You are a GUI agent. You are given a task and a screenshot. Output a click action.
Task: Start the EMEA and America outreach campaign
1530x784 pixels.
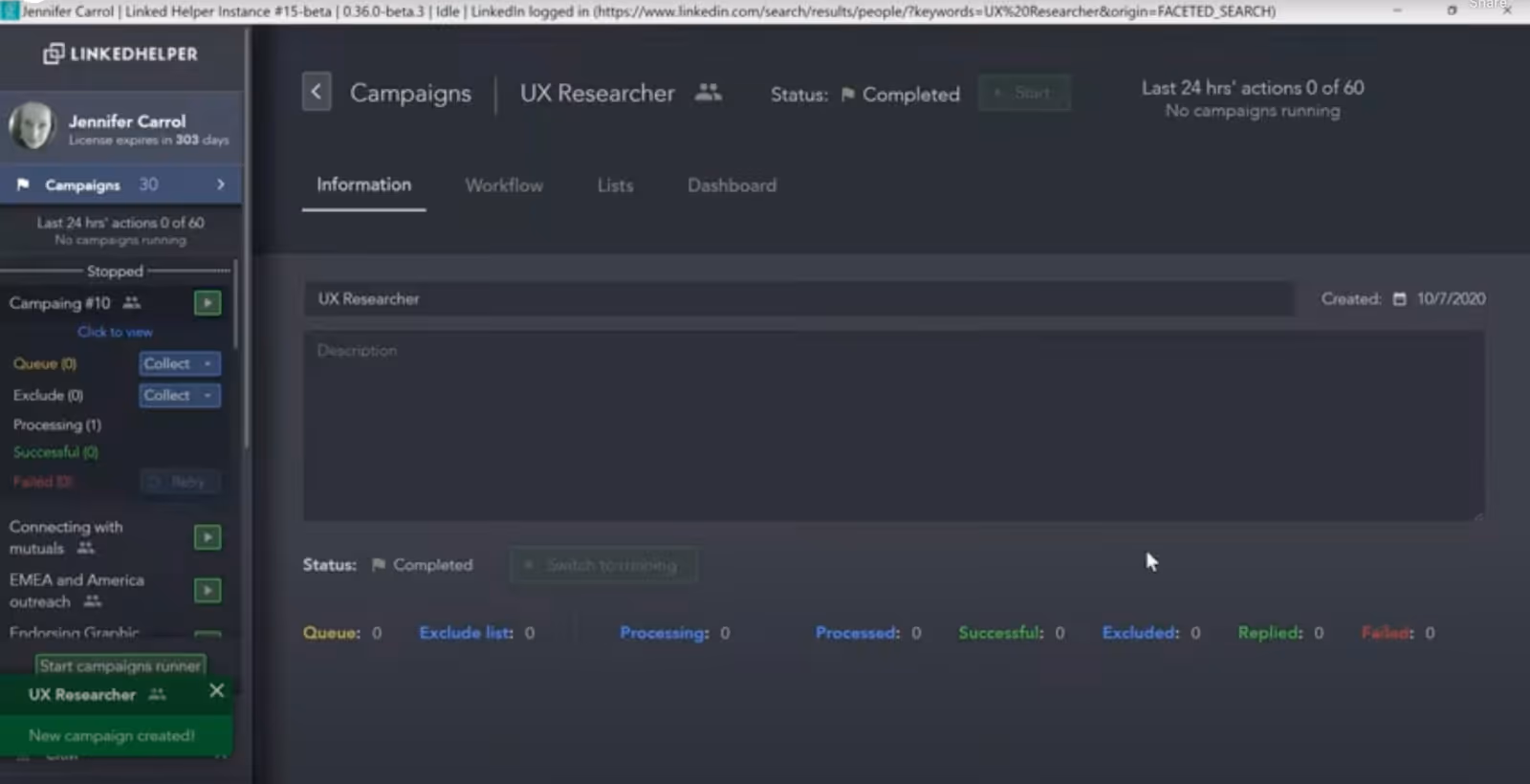pos(208,590)
